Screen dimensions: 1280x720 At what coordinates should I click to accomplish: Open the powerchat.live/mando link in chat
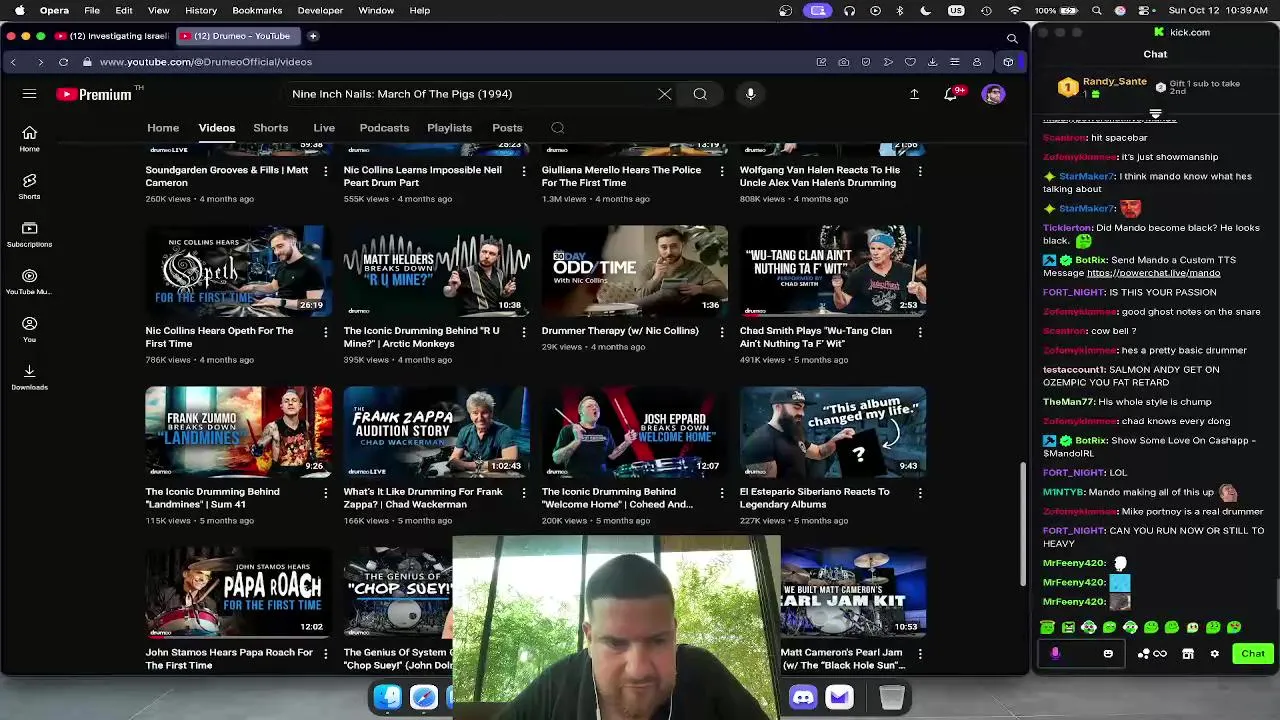(x=1153, y=273)
